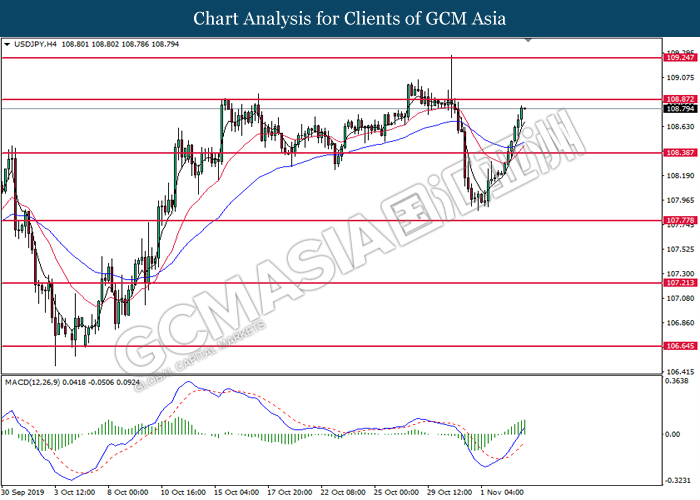
Task: Click the 10 Oct 16:00 time label
Action: (183, 492)
